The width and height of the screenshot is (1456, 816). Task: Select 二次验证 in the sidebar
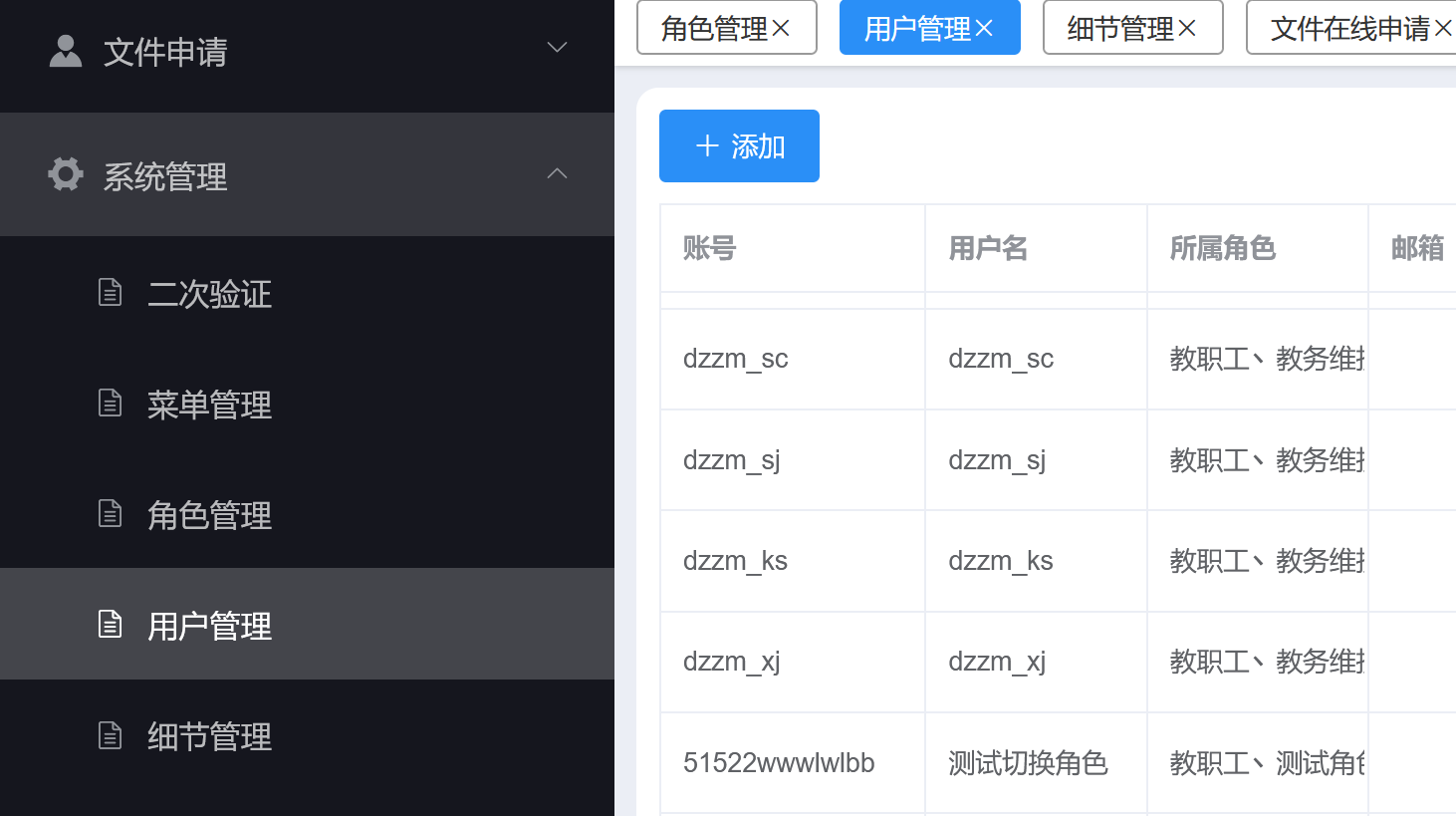tap(209, 294)
